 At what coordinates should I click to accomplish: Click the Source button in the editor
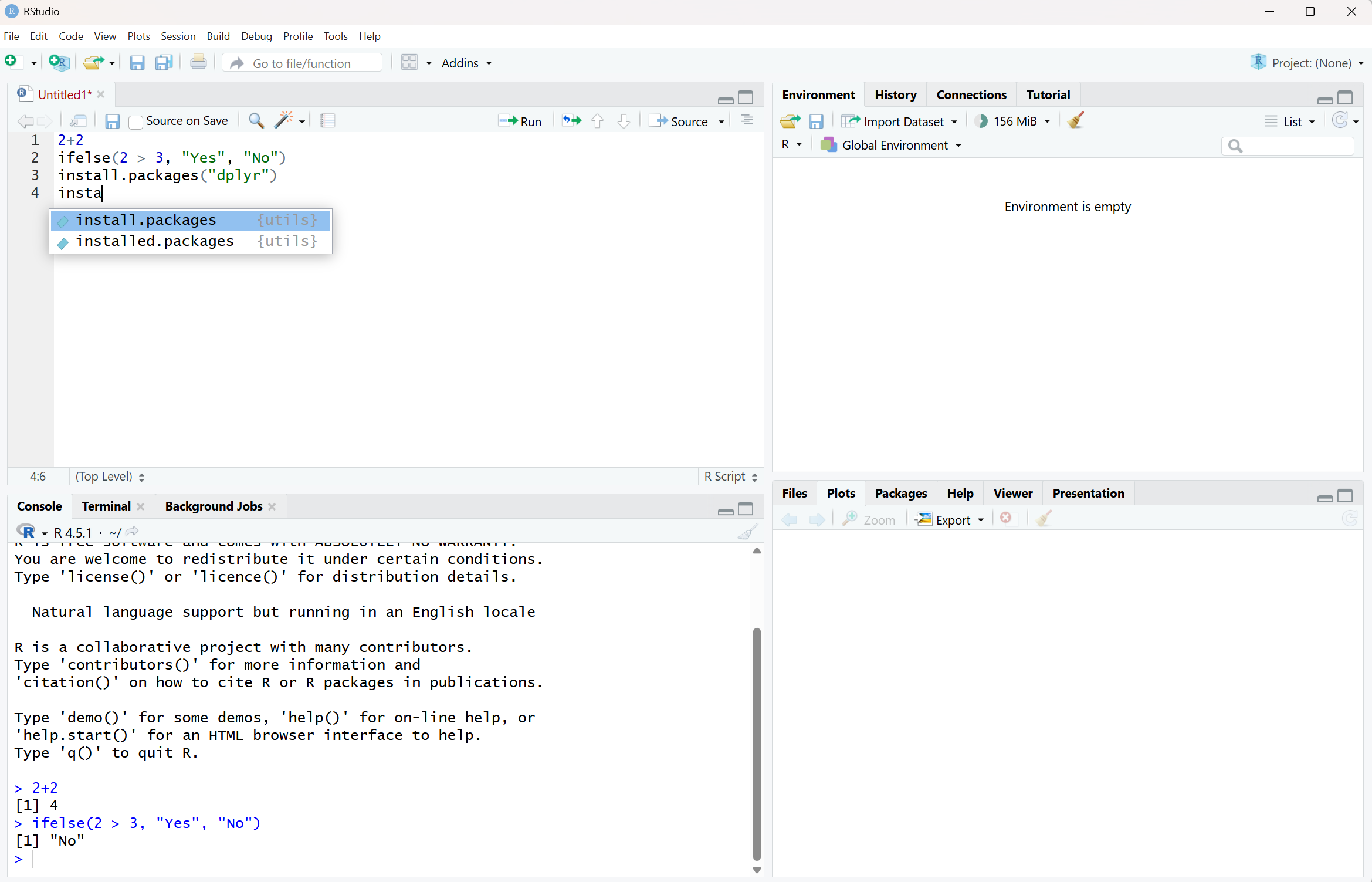[682, 121]
